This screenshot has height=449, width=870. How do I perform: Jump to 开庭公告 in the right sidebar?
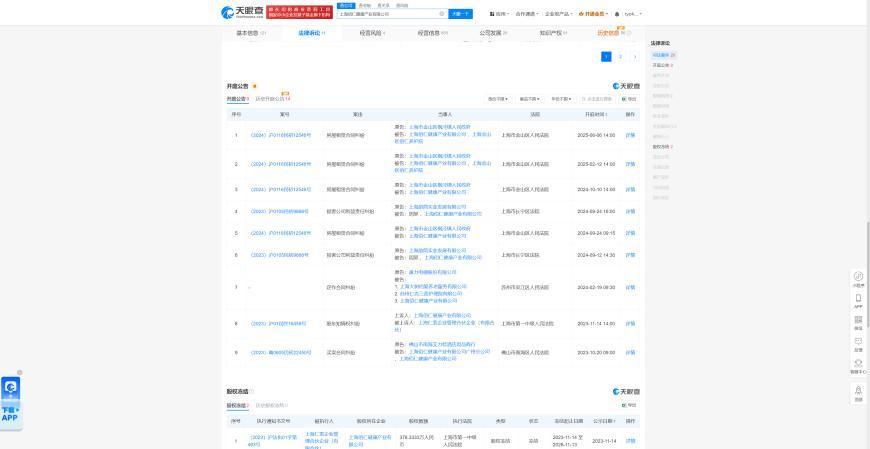pyautogui.click(x=662, y=65)
